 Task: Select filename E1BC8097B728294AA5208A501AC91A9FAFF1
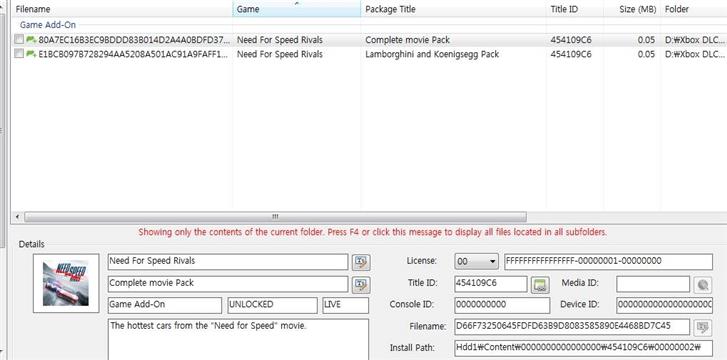[134, 54]
